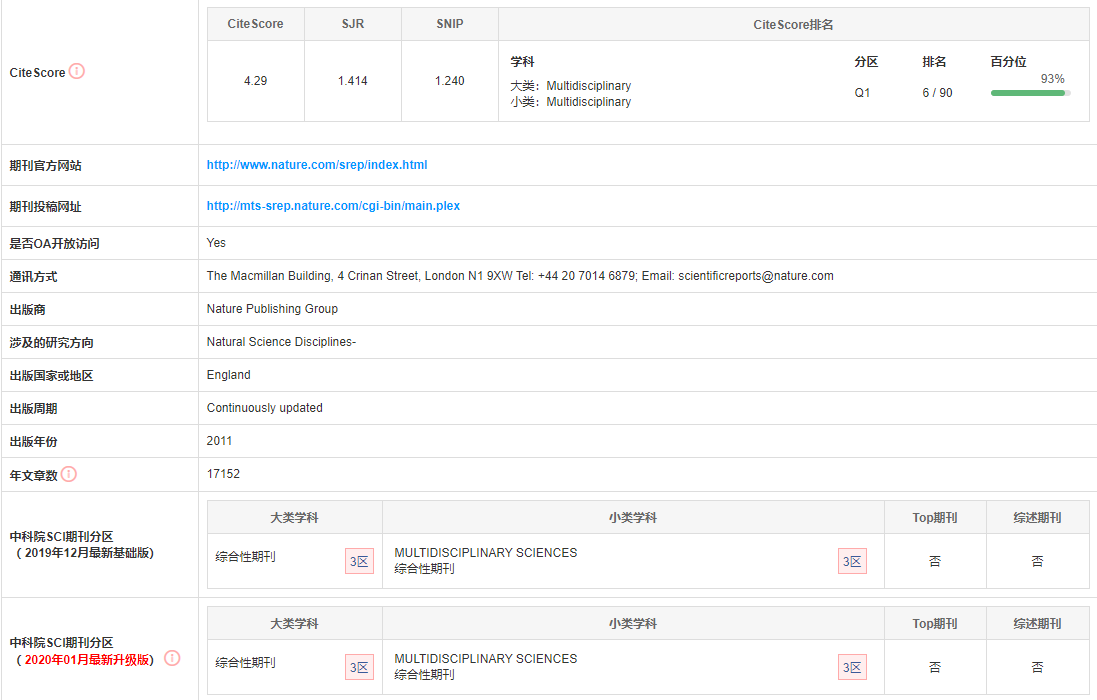1097x700 pixels.
Task: Click the 出版国家或地区 row label
Action: pyautogui.click(x=51, y=376)
